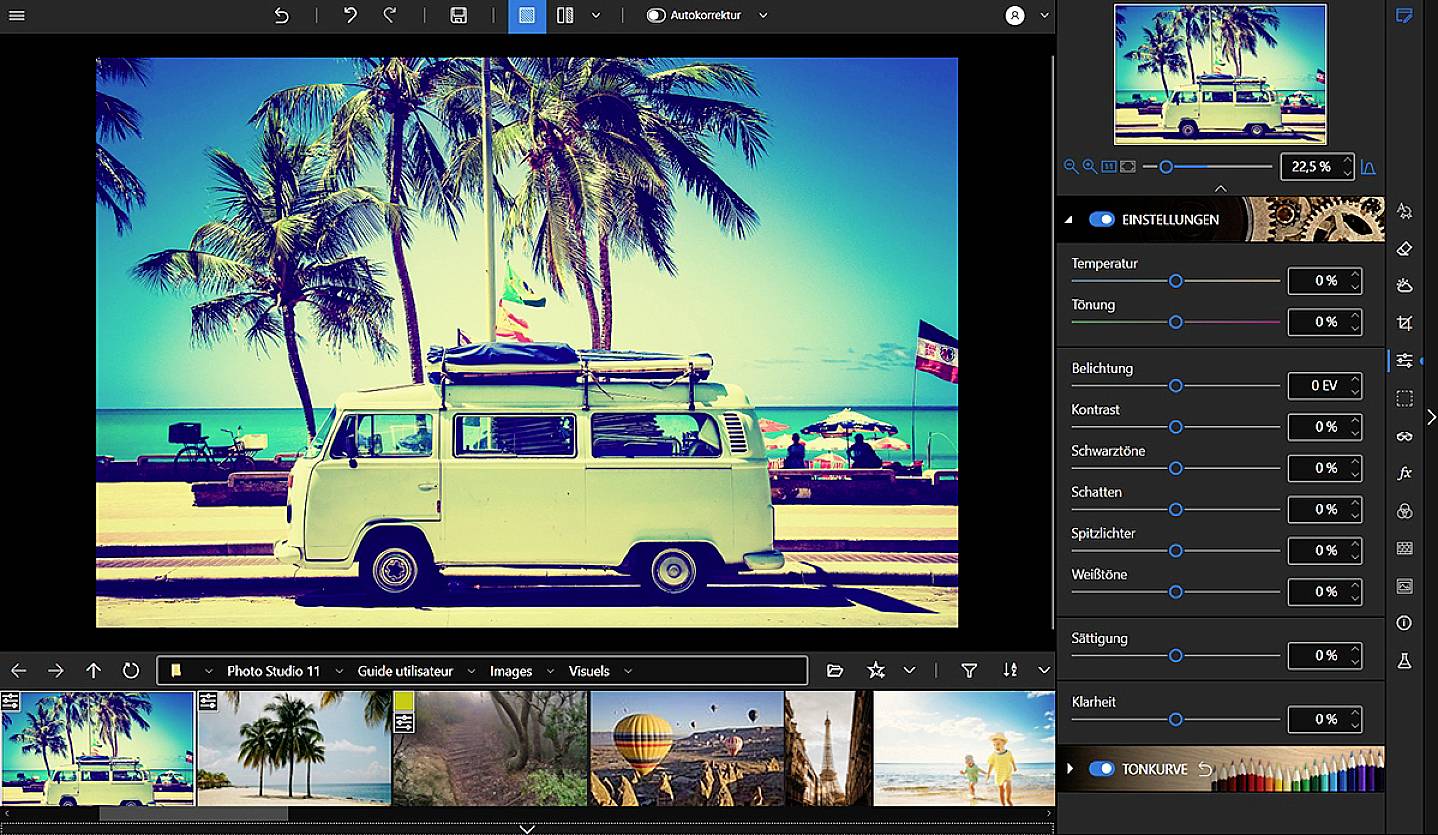Click the Photo Studio 11 breadcrumb
Image resolution: width=1438 pixels, height=835 pixels.
(x=273, y=671)
